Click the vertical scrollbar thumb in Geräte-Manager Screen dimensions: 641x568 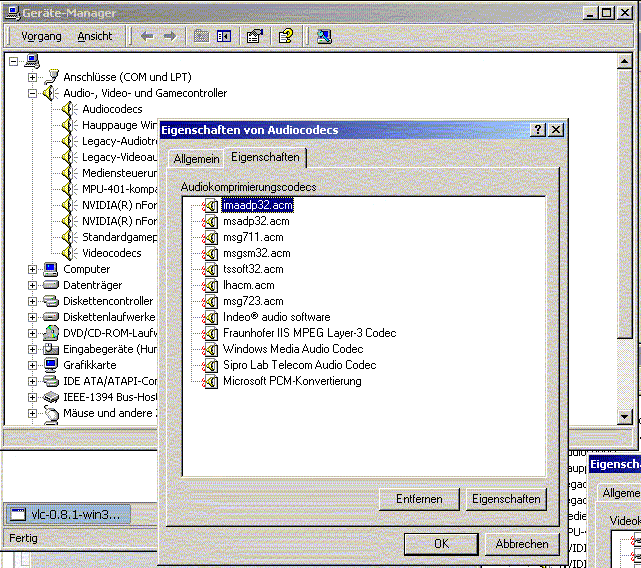point(624,203)
